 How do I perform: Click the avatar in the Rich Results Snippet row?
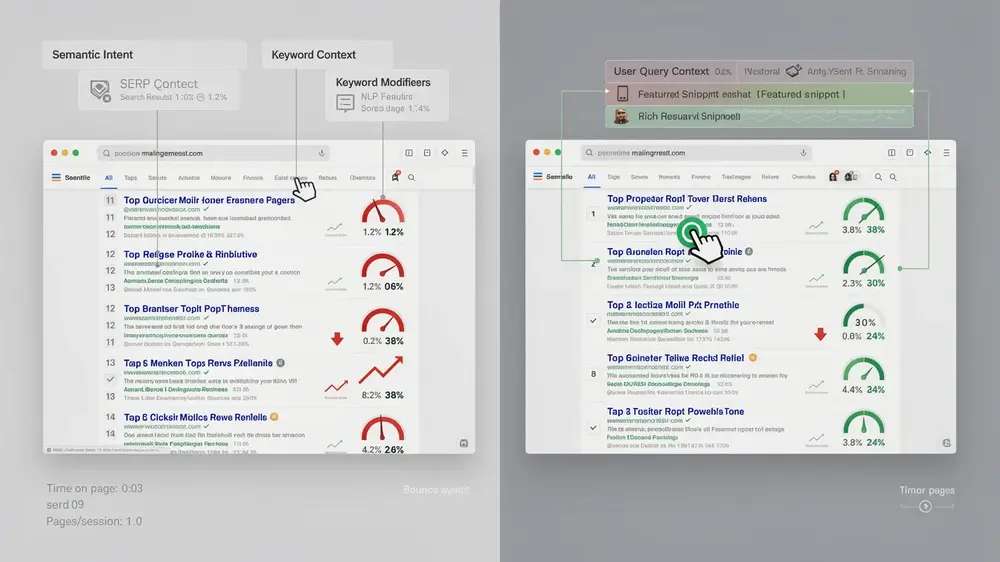[x=621, y=116]
